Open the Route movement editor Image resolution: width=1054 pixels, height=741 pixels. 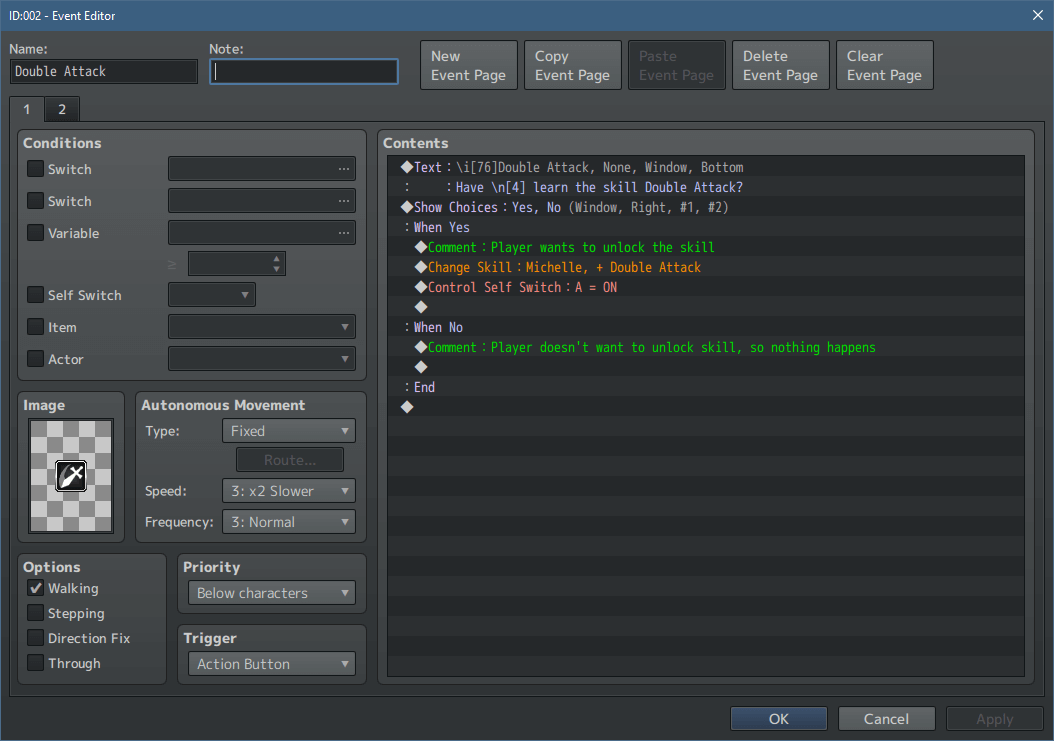pyautogui.click(x=289, y=460)
